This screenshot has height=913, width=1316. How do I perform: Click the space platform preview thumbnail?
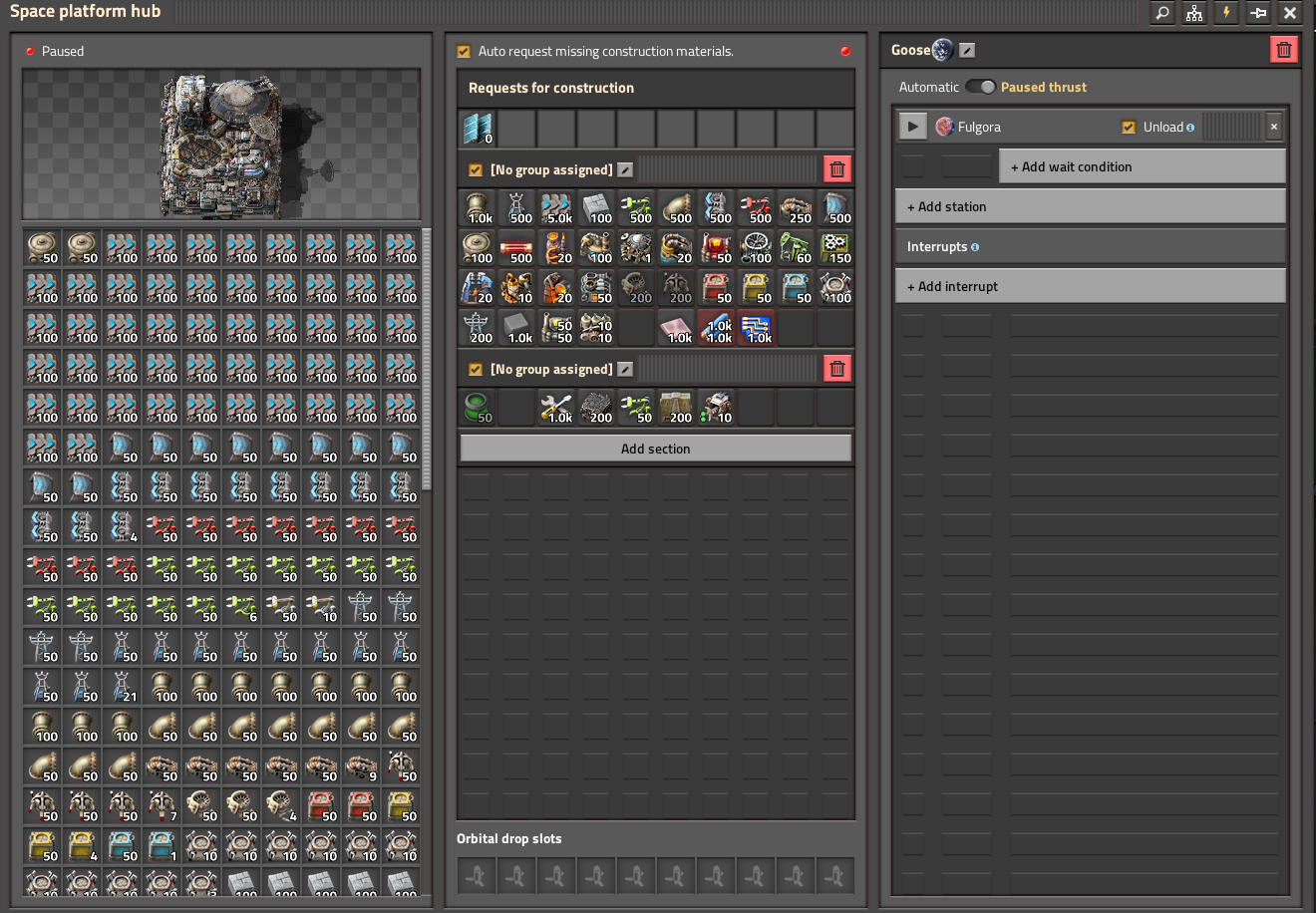pos(221,145)
